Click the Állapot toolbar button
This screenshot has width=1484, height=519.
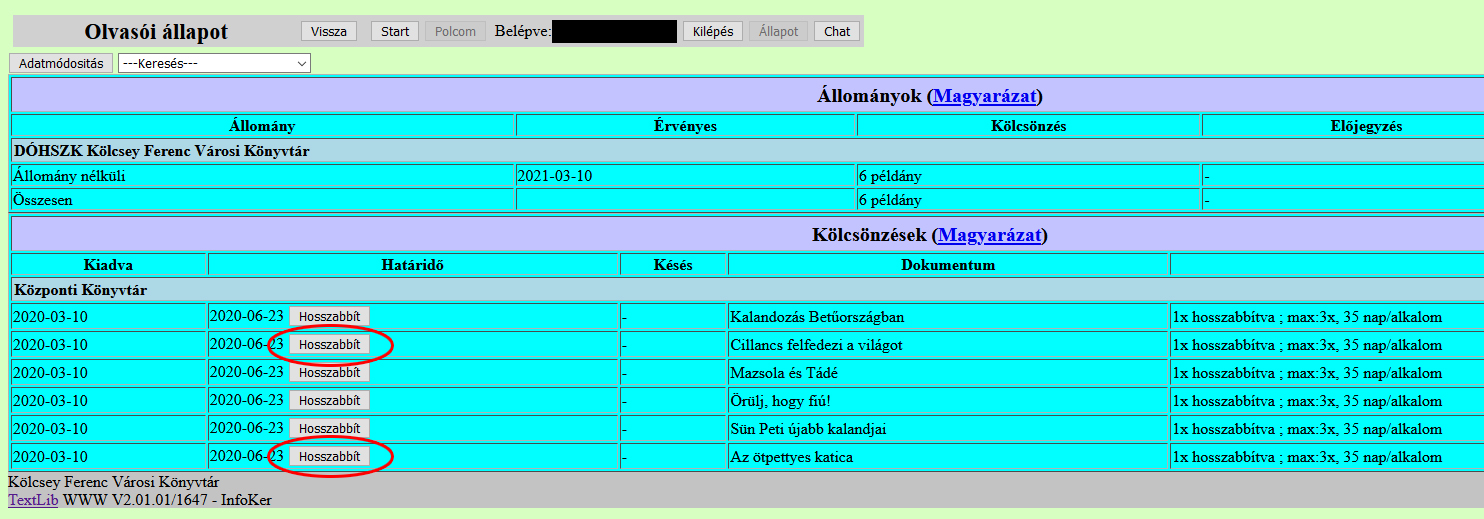tap(778, 31)
